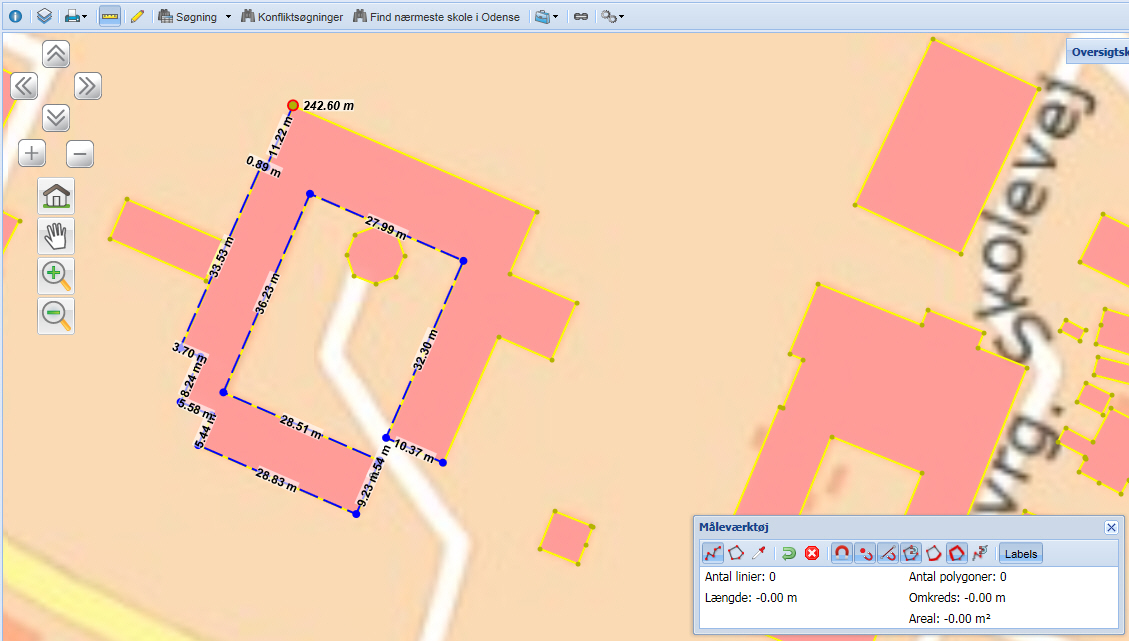Screen dimensions: 1129x641
Task: Open Find nærmeste skole i Odense
Action: tap(436, 17)
